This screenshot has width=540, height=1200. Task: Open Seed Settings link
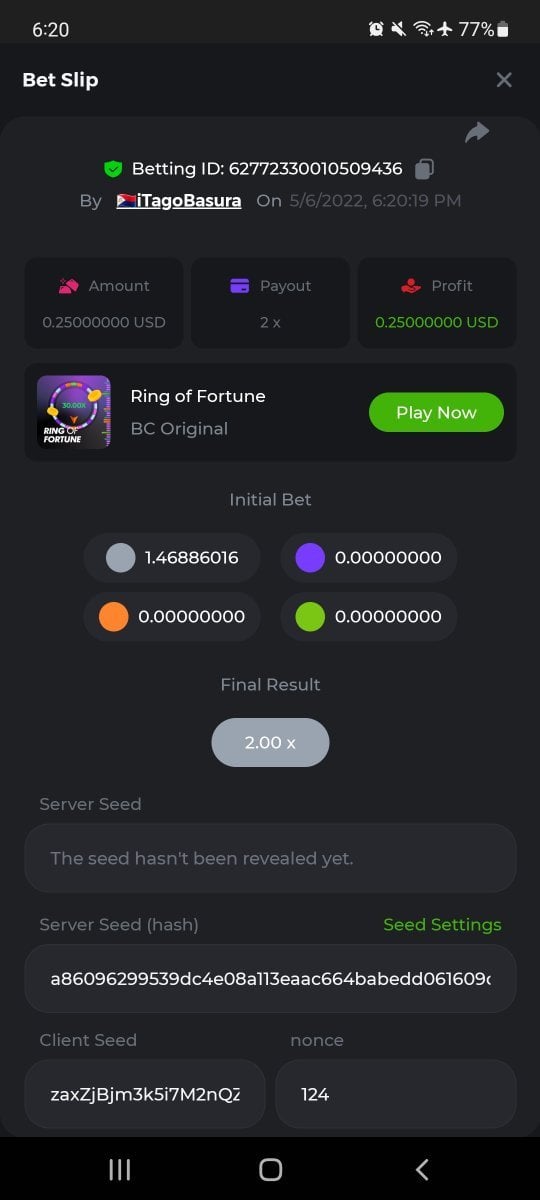[442, 925]
